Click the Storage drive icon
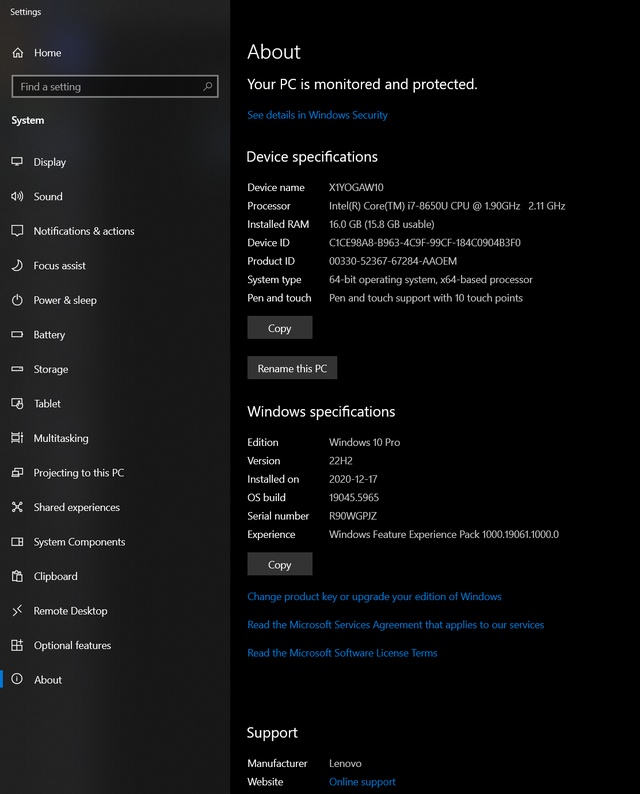This screenshot has width=640, height=794. [17, 369]
